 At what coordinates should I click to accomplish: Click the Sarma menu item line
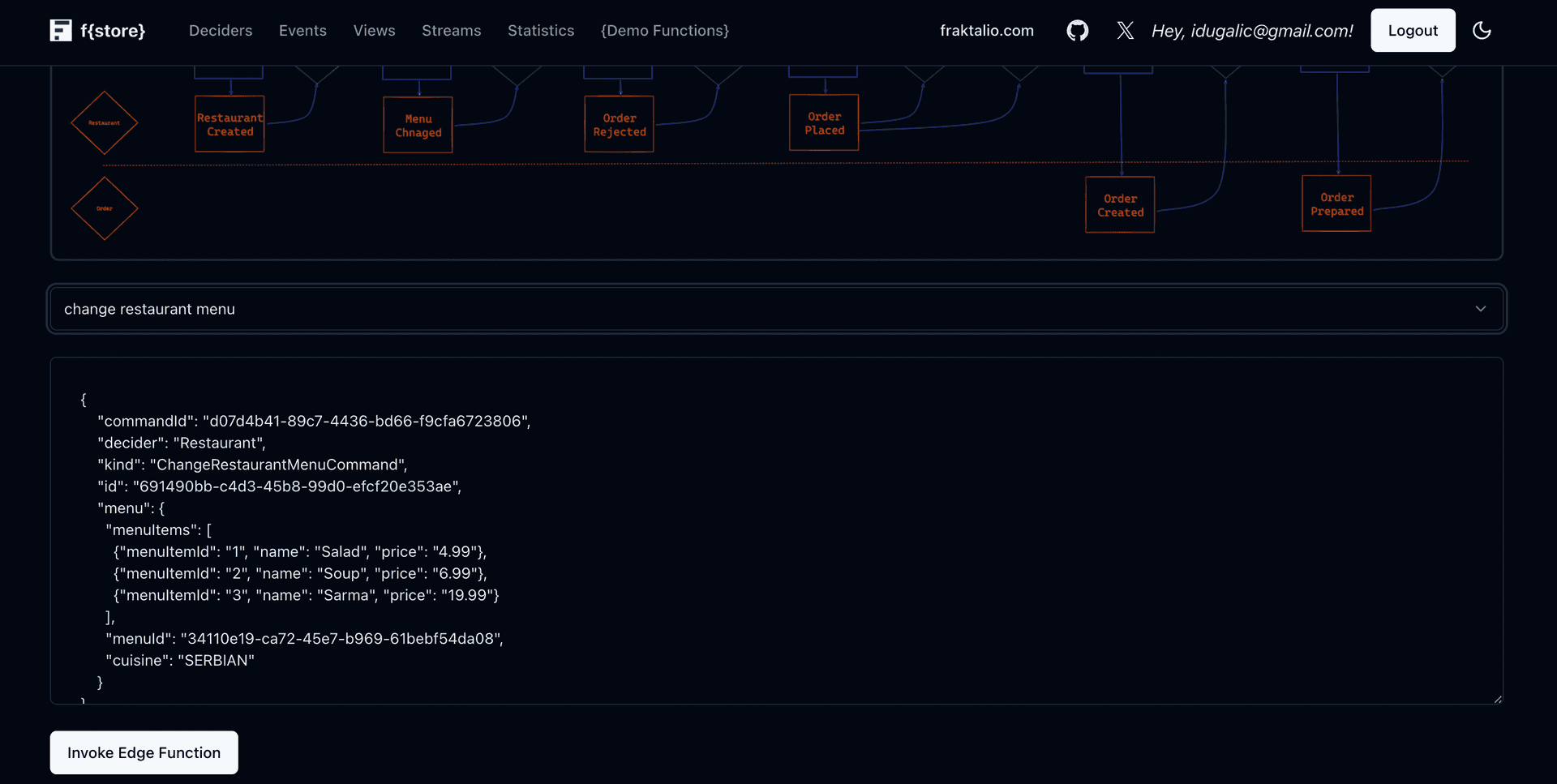[307, 596]
